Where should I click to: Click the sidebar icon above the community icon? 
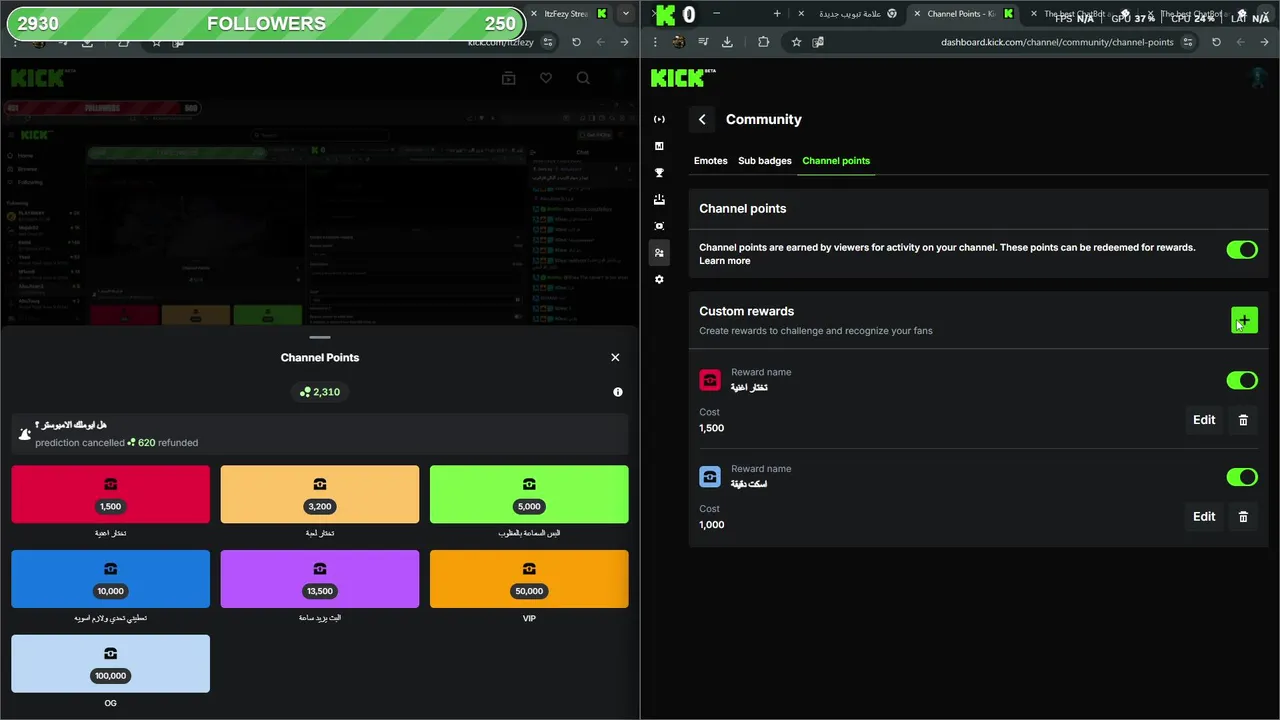point(659,226)
